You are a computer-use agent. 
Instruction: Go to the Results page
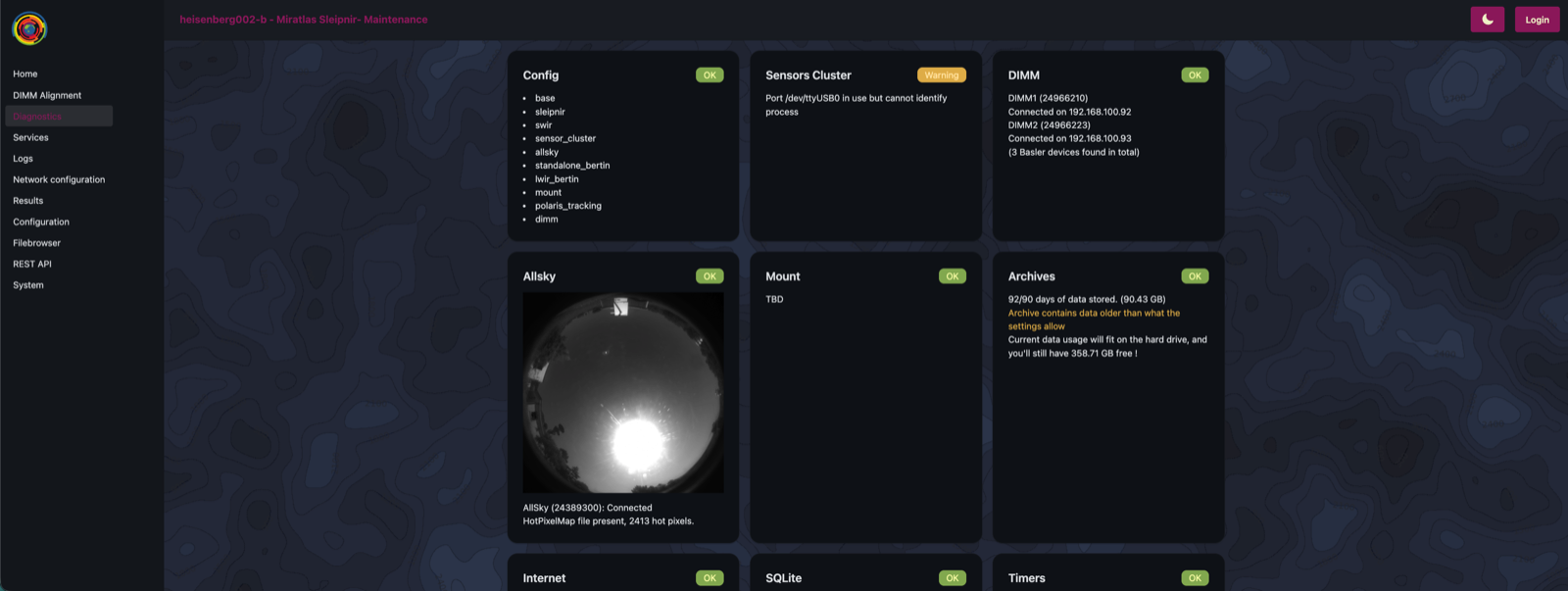[x=27, y=201]
